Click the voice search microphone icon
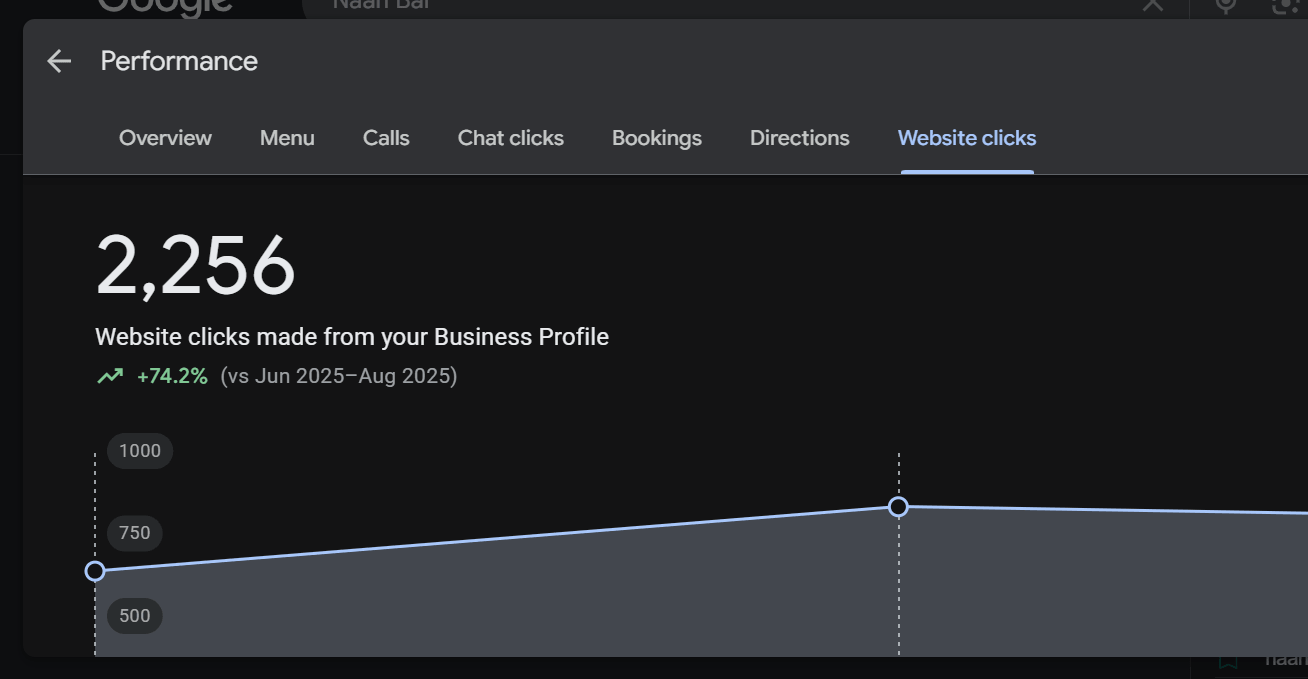The image size is (1308, 679). pyautogui.click(x=1226, y=5)
